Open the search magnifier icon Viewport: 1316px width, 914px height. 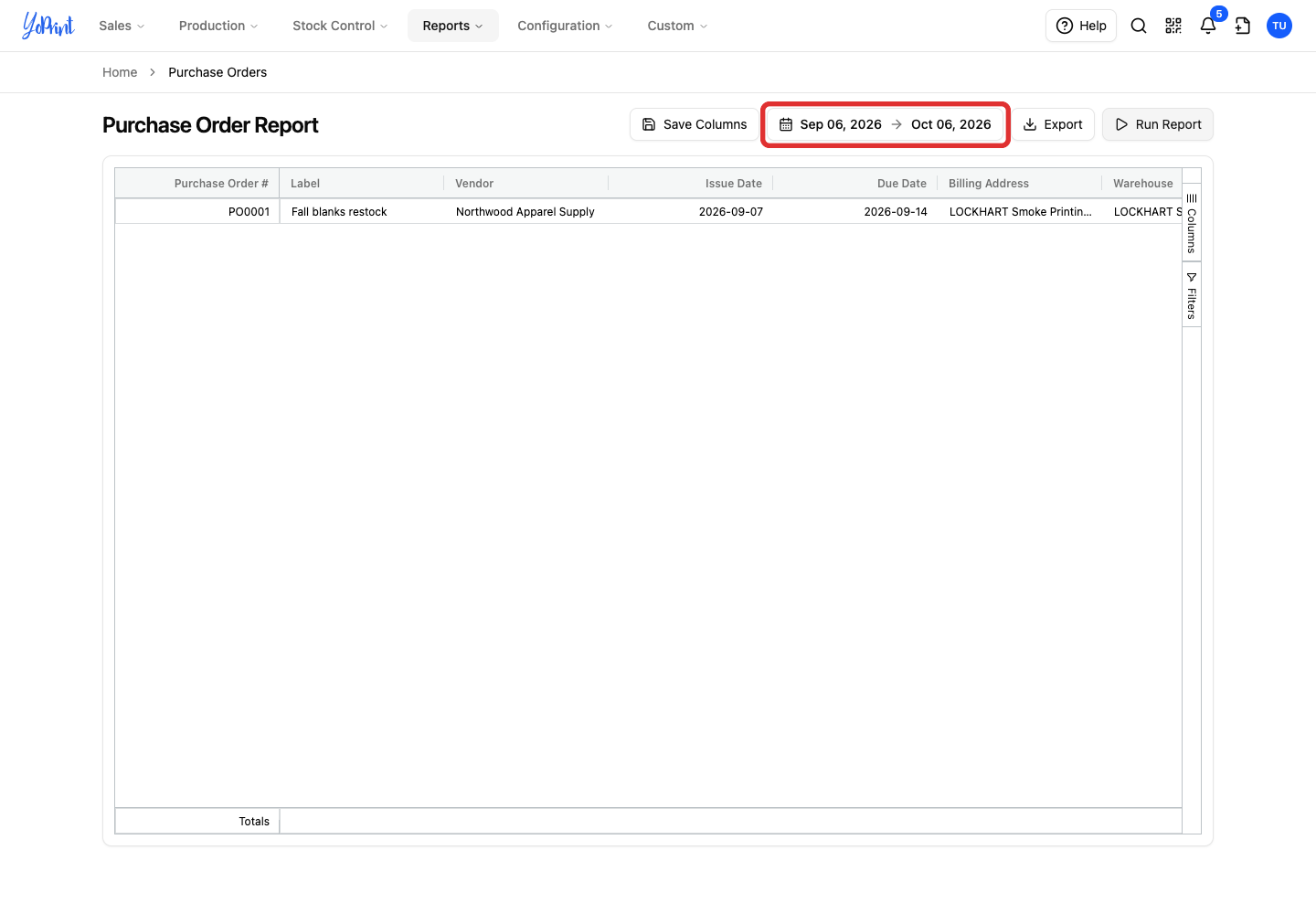pyautogui.click(x=1139, y=26)
